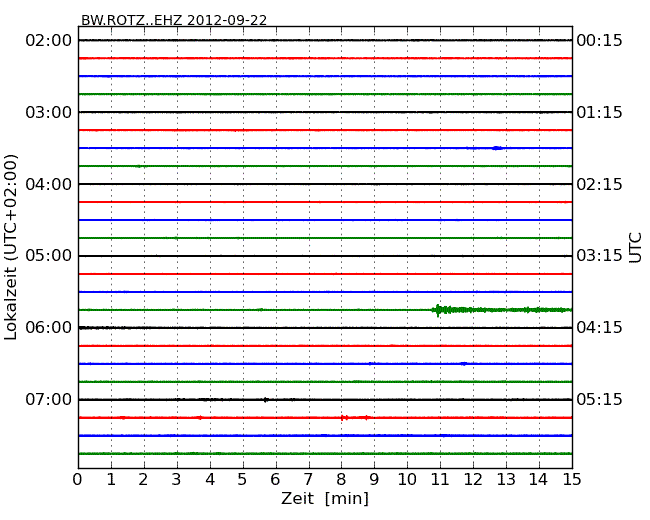Select the 03:00 local time label
The height and width of the screenshot is (520, 650).
point(49,112)
